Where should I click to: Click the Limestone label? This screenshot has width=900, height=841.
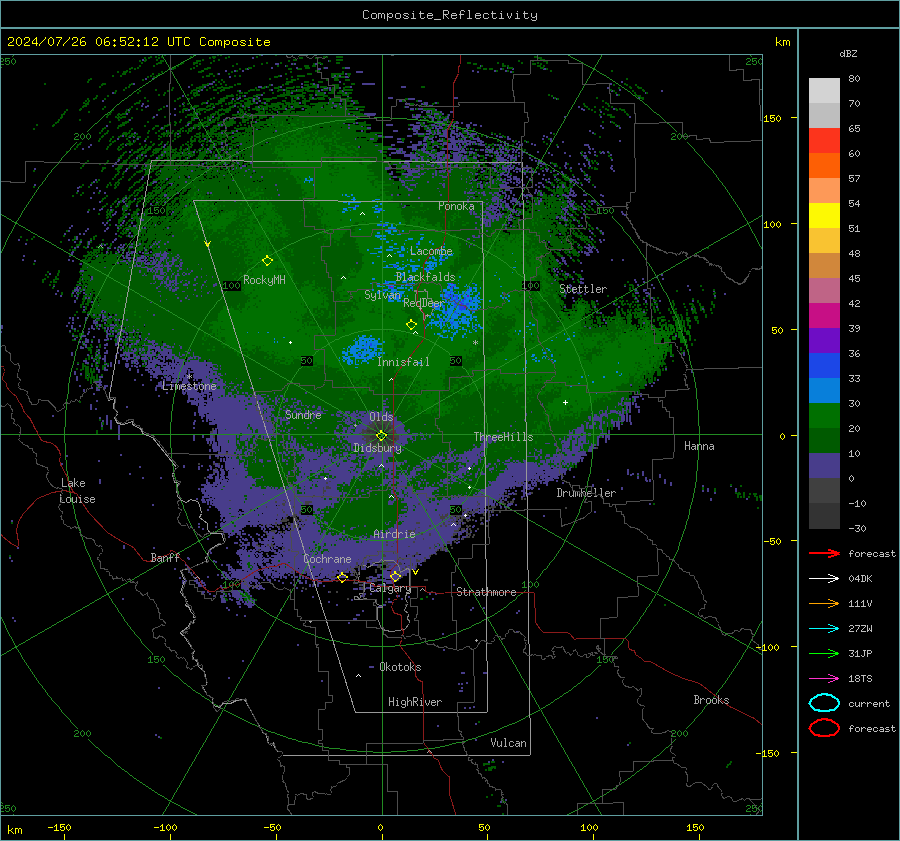tap(189, 386)
